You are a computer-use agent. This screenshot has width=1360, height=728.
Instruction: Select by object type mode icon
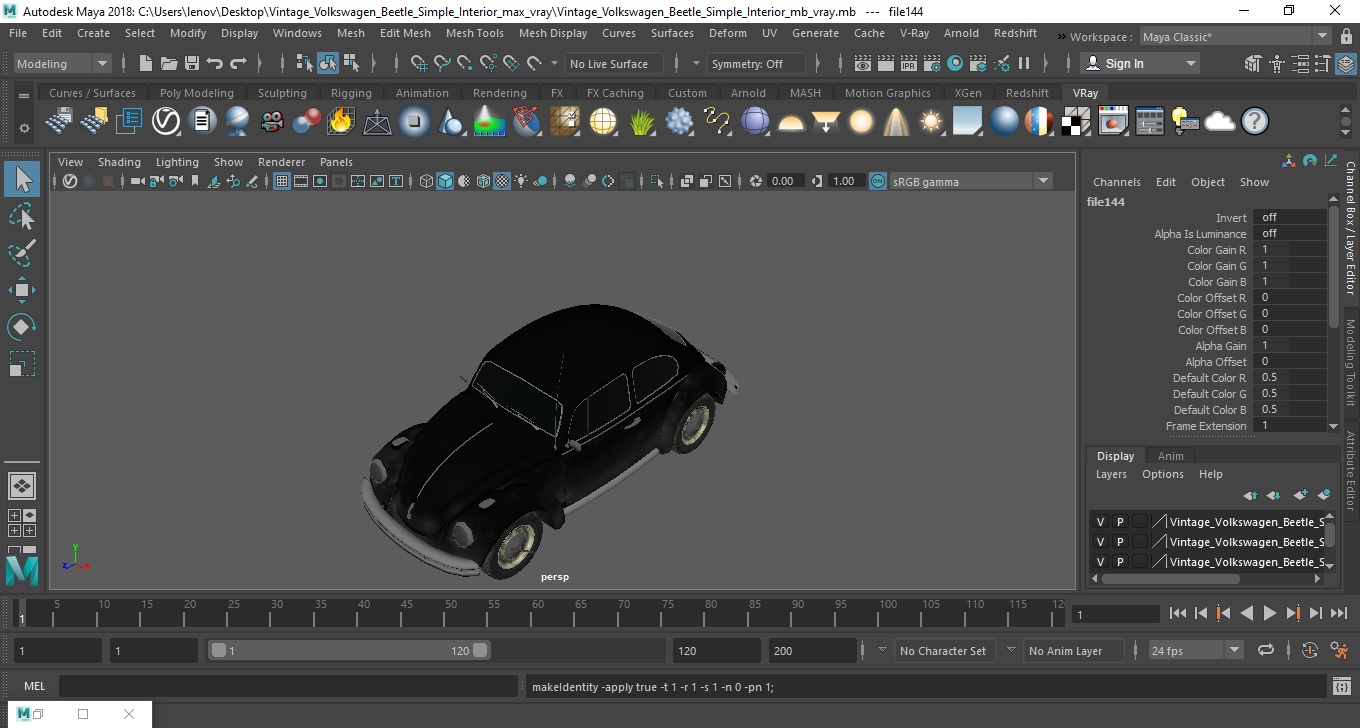click(x=328, y=63)
